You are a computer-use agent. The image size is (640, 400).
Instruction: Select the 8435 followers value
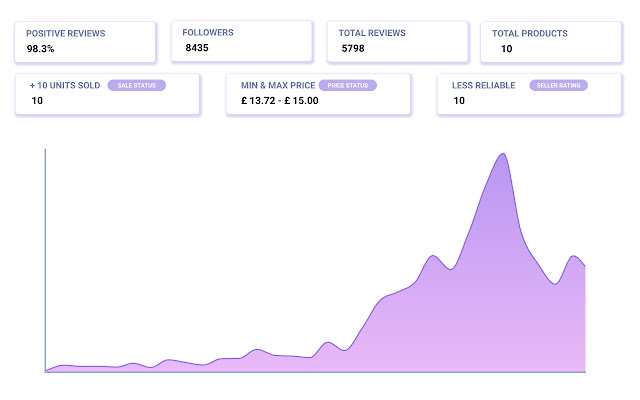(197, 48)
